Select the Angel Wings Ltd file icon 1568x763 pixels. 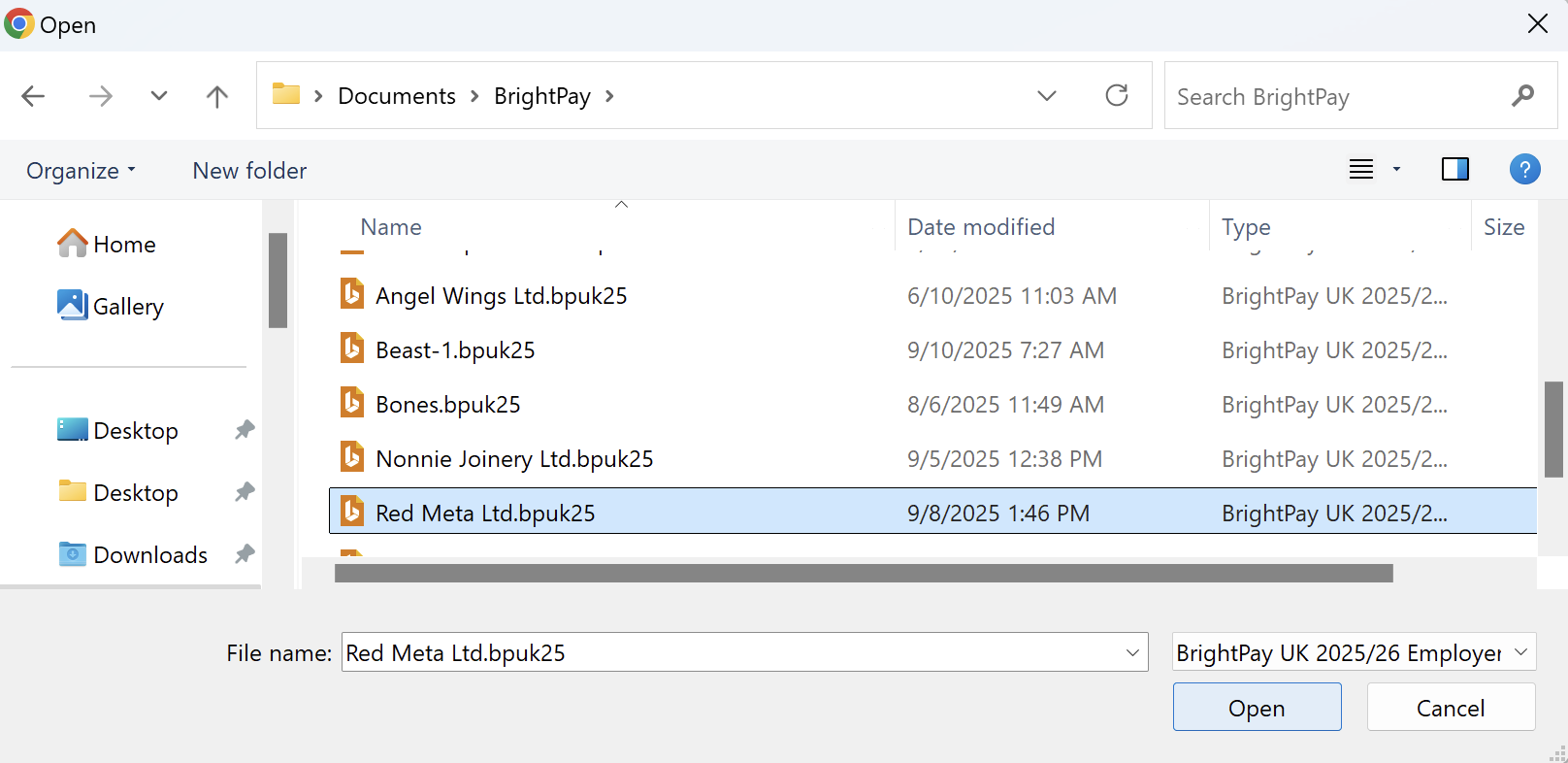tap(352, 295)
